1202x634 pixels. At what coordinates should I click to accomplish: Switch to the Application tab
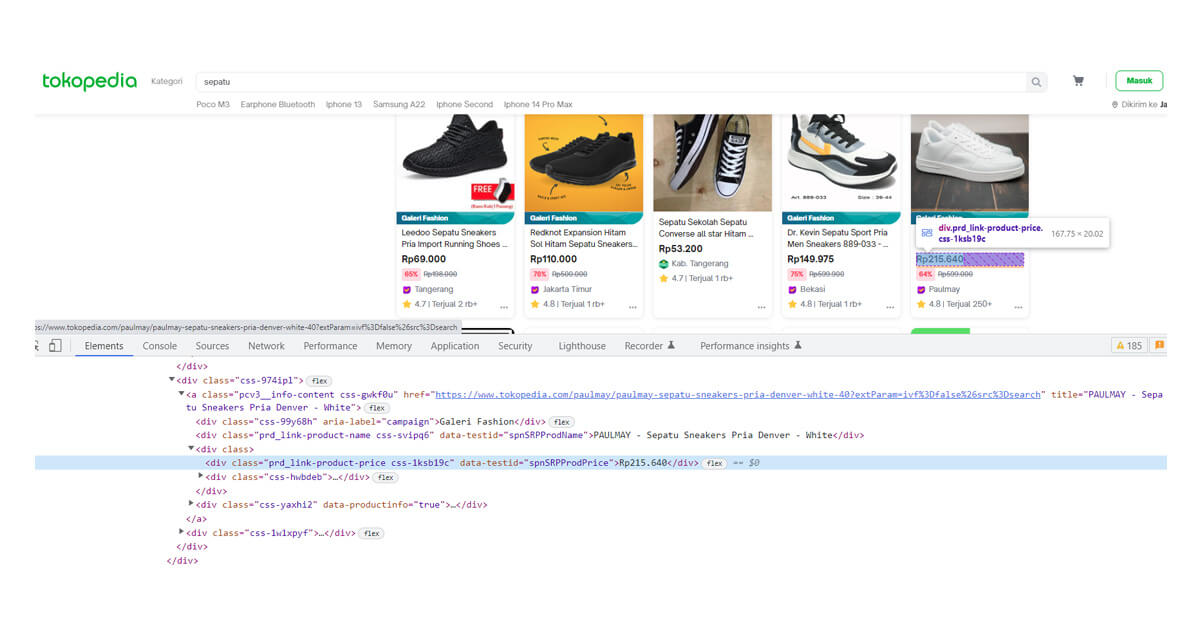pyautogui.click(x=455, y=346)
